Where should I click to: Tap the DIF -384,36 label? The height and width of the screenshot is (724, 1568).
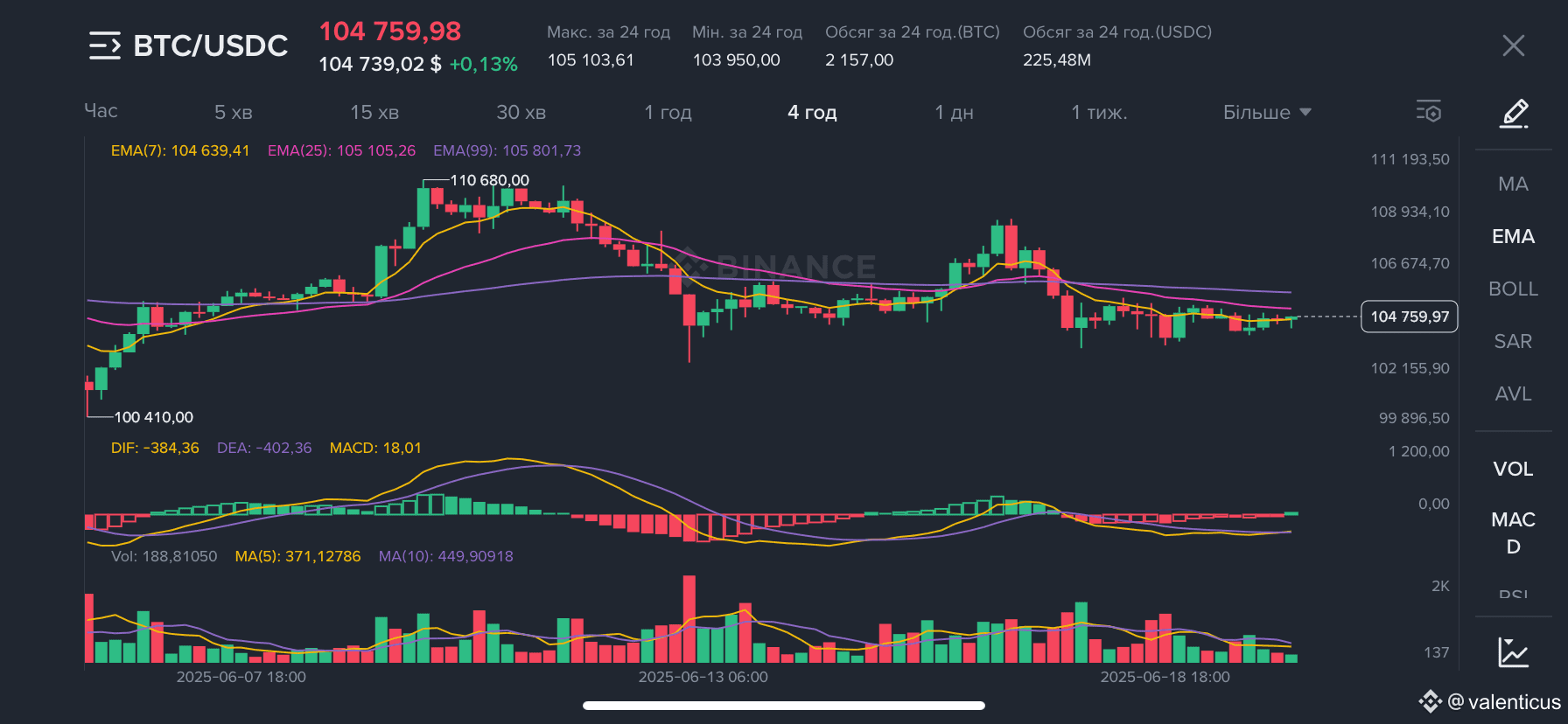point(155,448)
